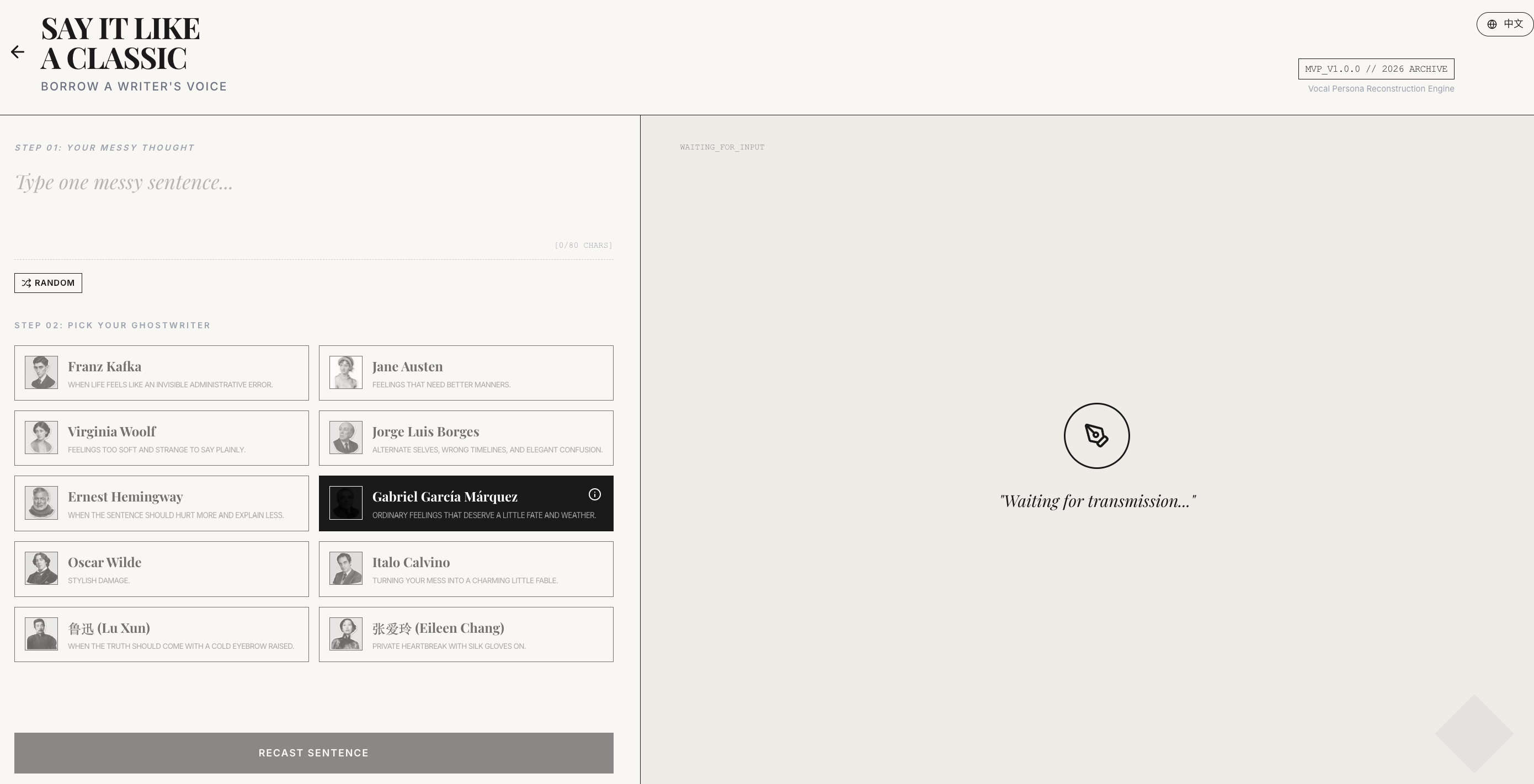The width and height of the screenshot is (1534, 784).
Task: Select Virginia Woolf as ghostwriter
Action: [x=161, y=438]
